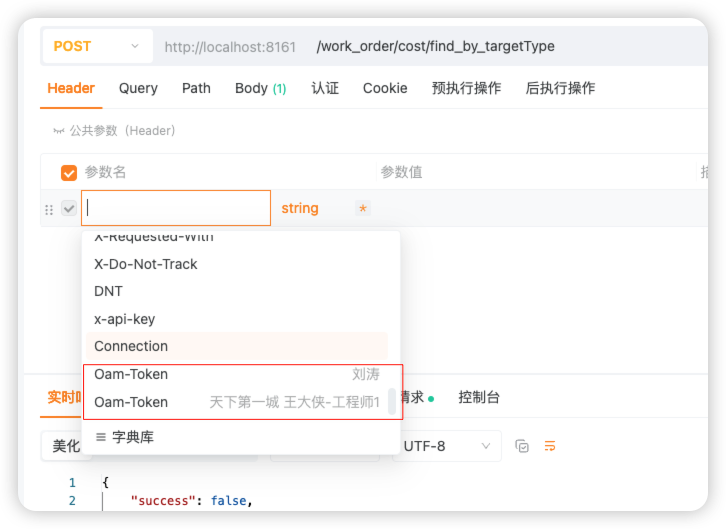Click the drag handle icon of the parameter row

[49, 210]
